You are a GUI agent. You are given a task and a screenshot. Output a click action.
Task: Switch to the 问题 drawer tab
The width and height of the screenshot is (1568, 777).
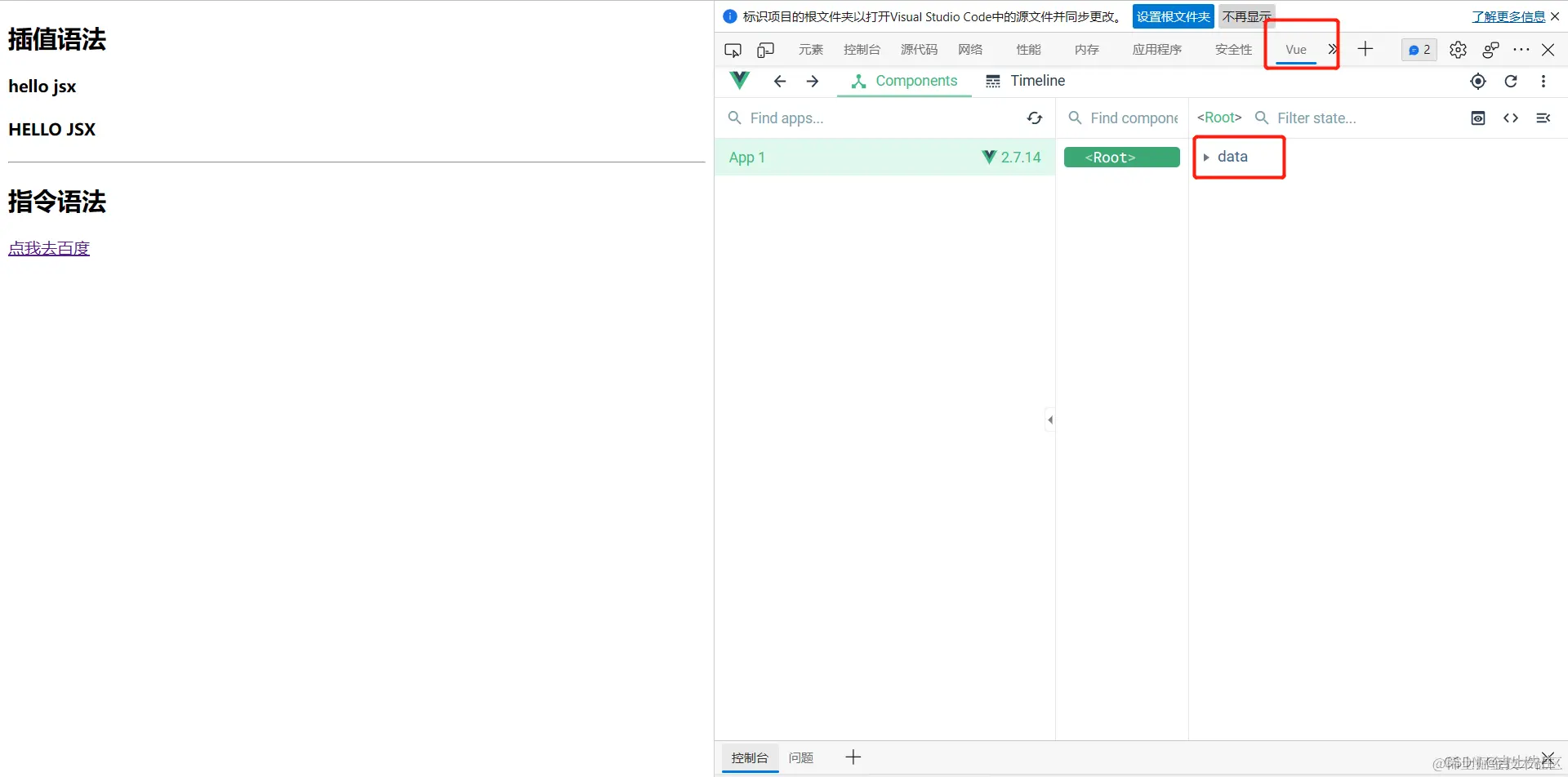(801, 757)
